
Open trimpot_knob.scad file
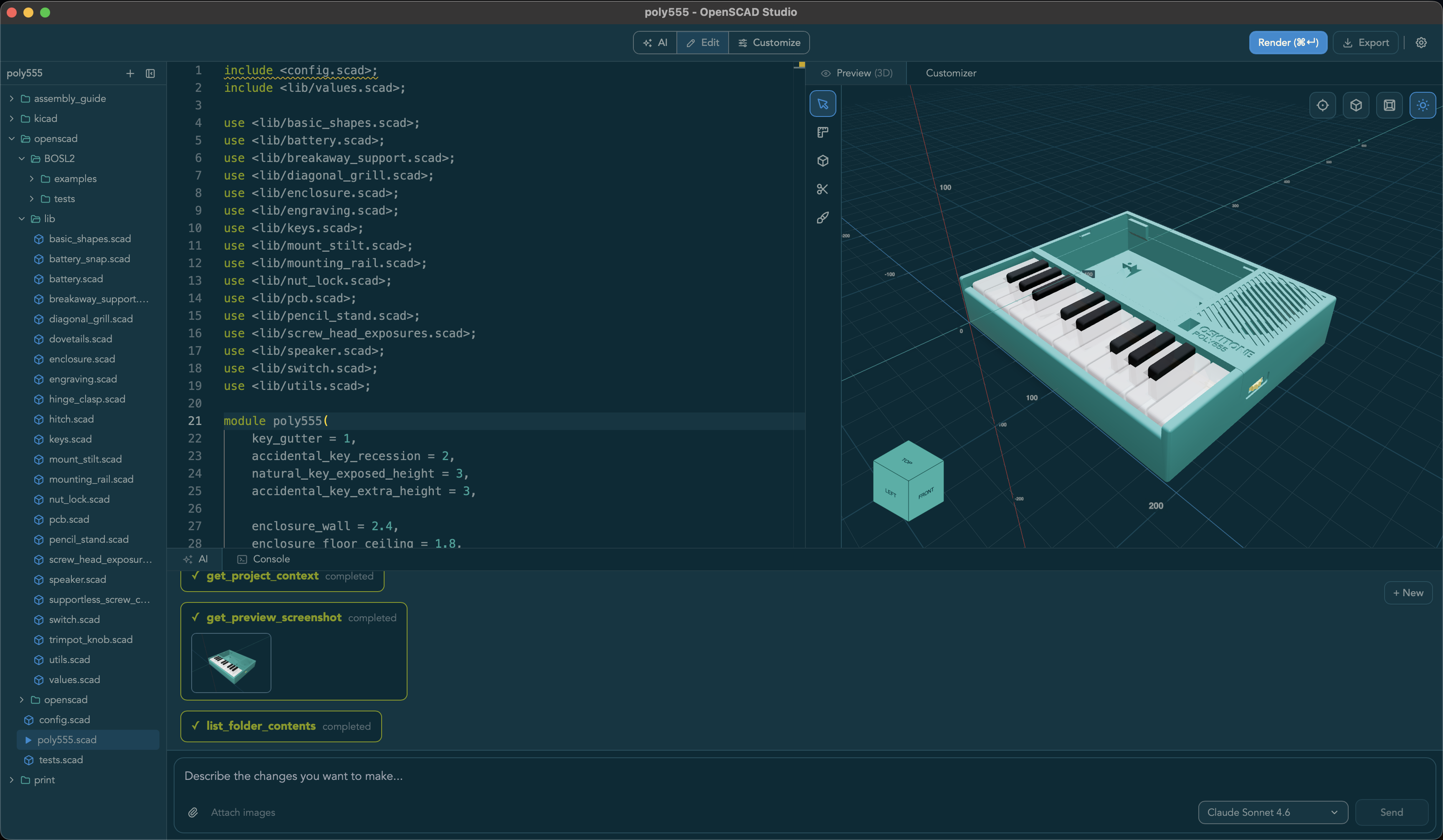click(x=91, y=640)
